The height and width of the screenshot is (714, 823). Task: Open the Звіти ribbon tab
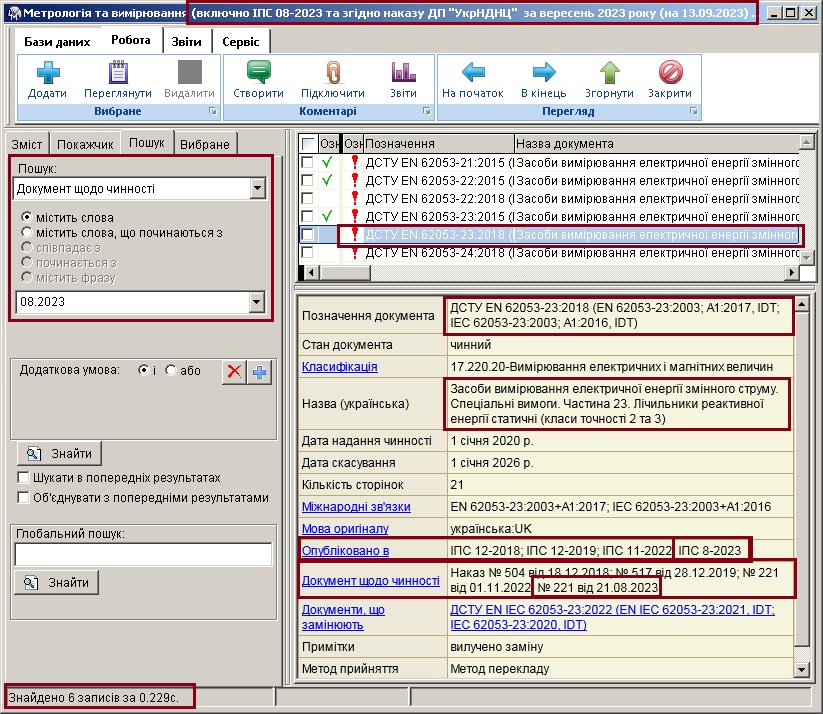[186, 41]
